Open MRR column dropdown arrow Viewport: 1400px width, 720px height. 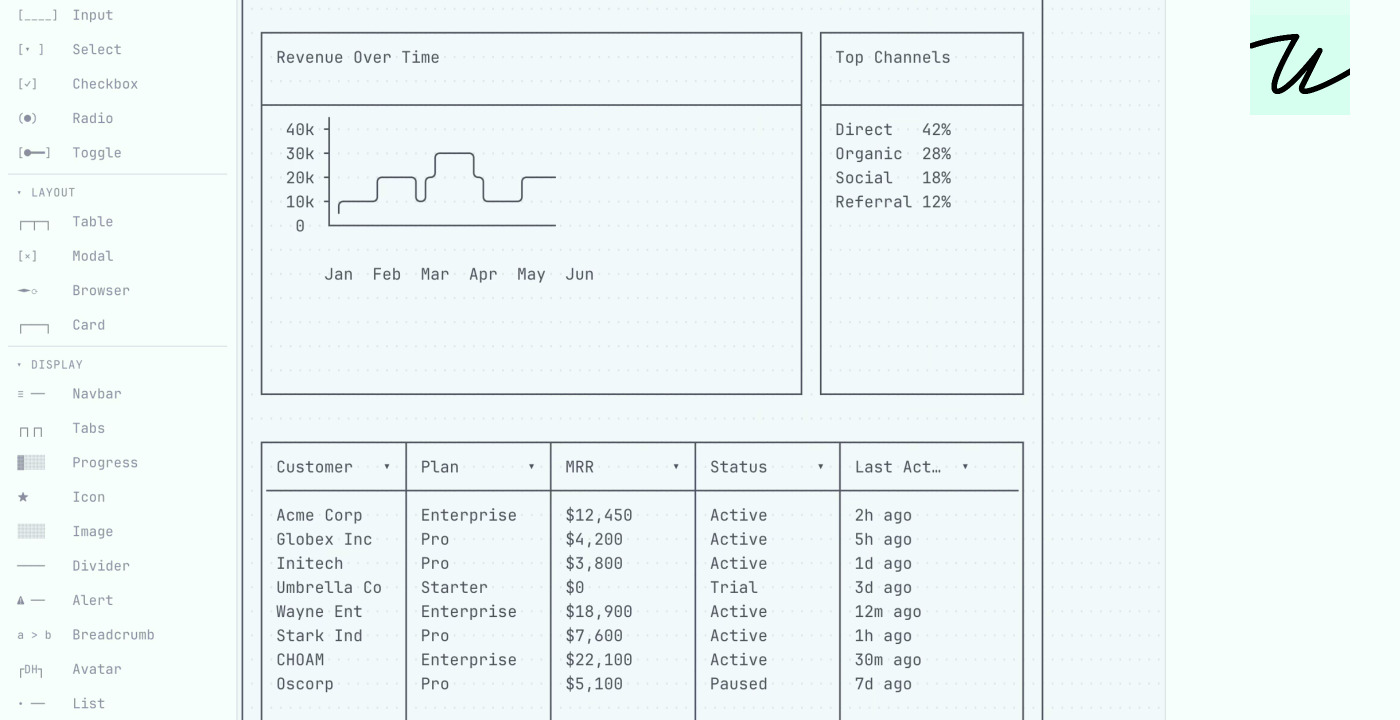[x=676, y=467]
